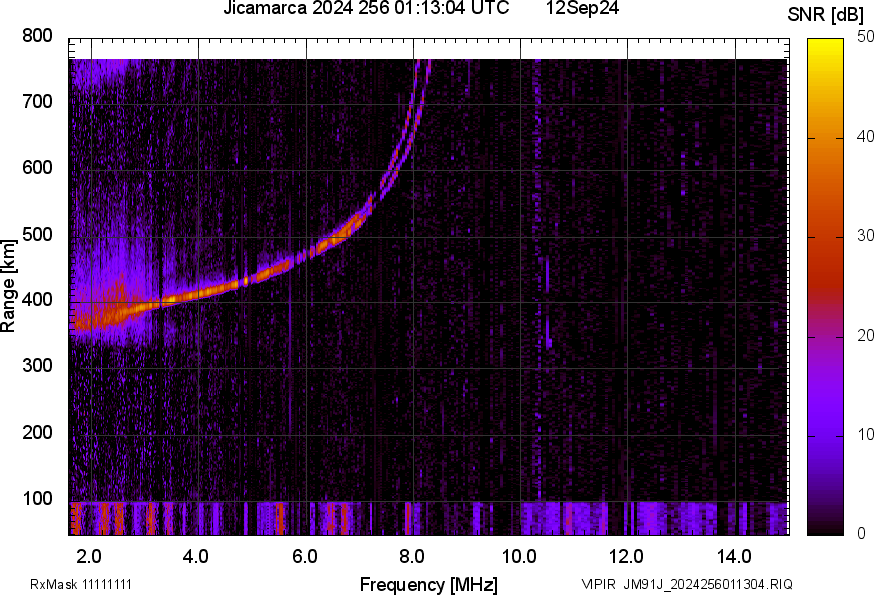Click the colorbar tick label '10'
The image size is (874, 595).
pos(865,434)
